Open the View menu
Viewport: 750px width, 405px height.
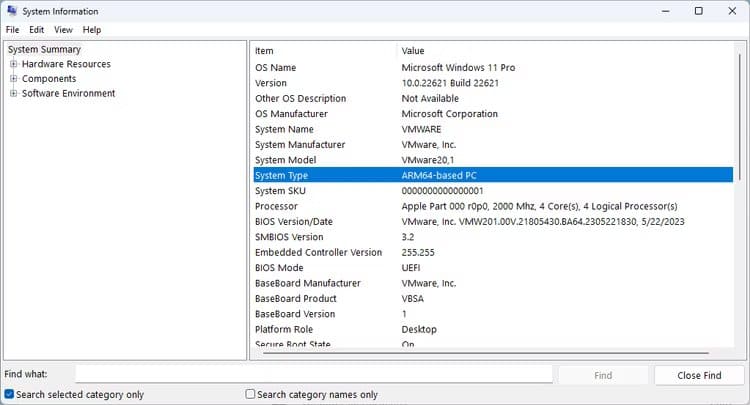coord(63,30)
